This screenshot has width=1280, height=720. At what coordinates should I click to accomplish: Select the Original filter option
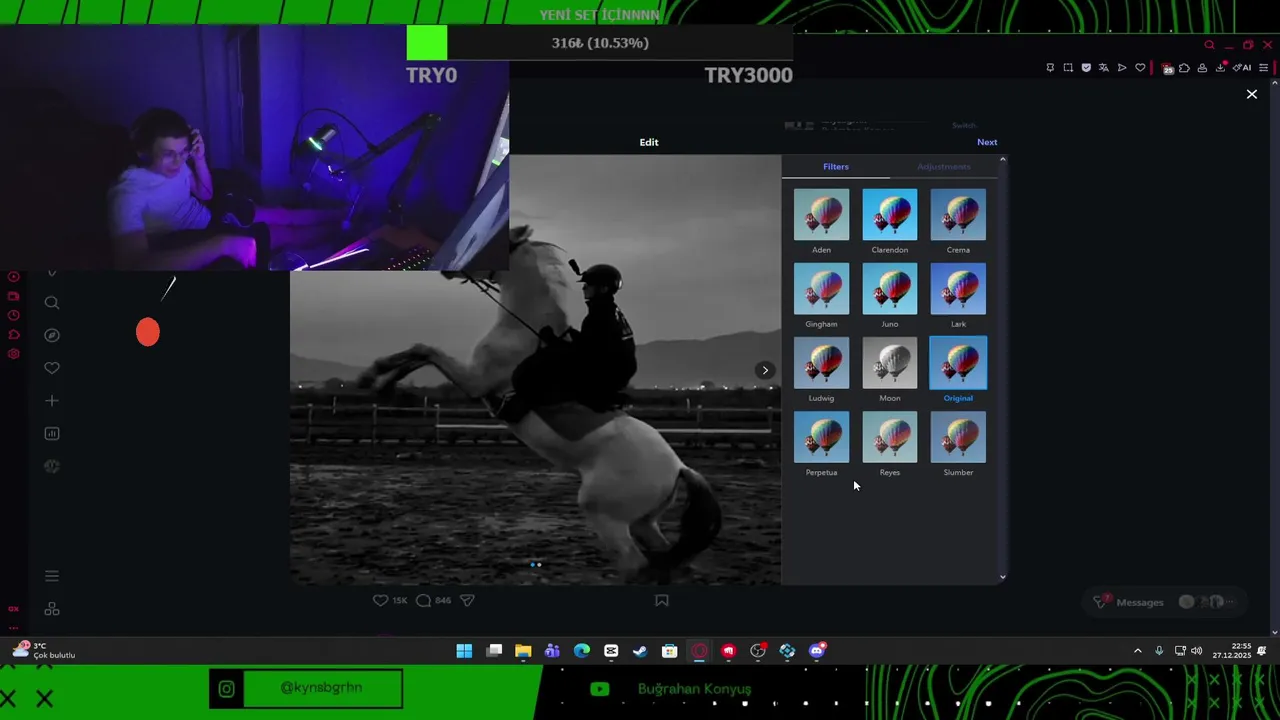pos(958,362)
